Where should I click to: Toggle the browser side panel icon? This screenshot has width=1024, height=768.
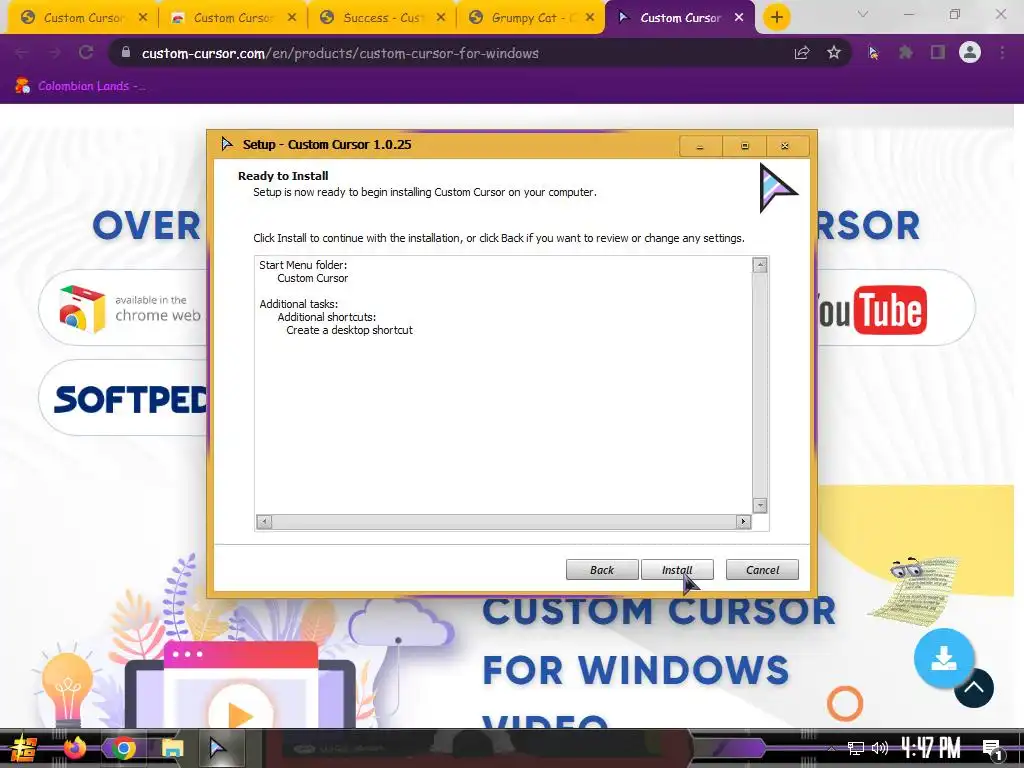(938, 53)
